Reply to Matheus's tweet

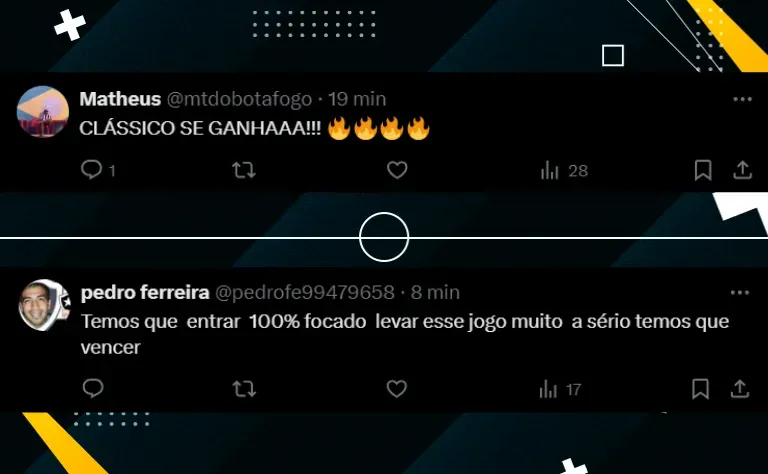[x=92, y=170]
